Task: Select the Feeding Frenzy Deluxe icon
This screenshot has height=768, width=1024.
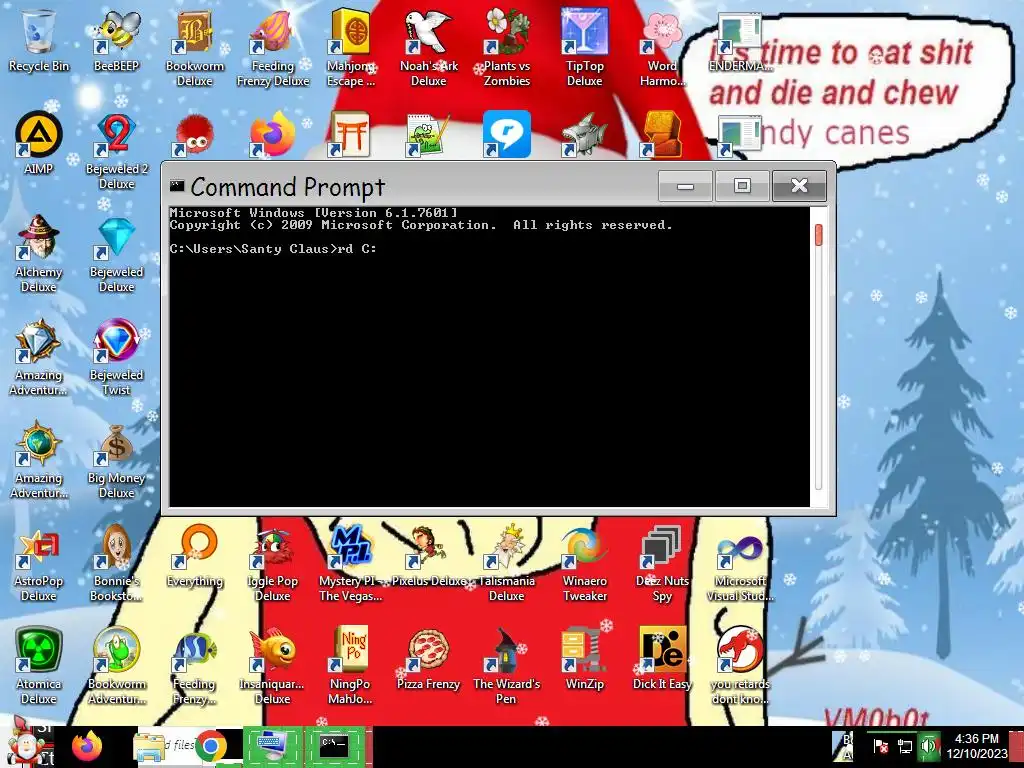Action: point(272,47)
